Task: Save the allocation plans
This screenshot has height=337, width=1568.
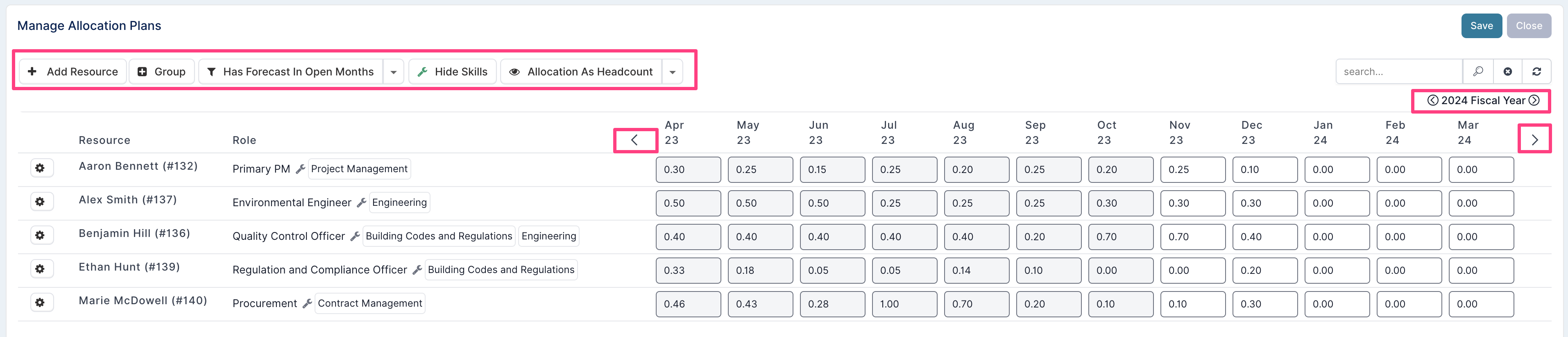Action: [1481, 25]
